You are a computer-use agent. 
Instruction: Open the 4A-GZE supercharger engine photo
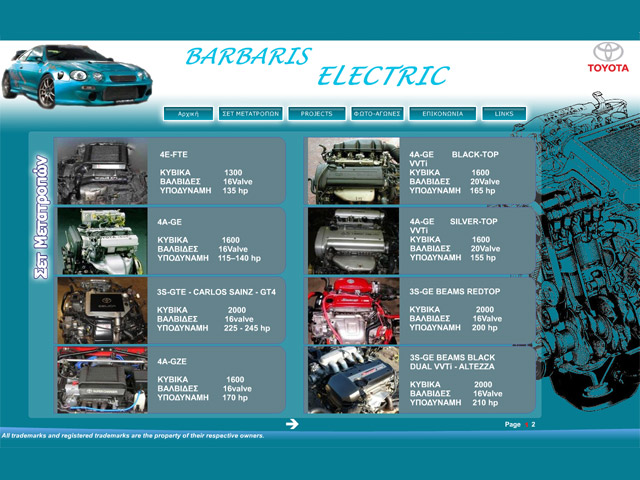tap(102, 380)
